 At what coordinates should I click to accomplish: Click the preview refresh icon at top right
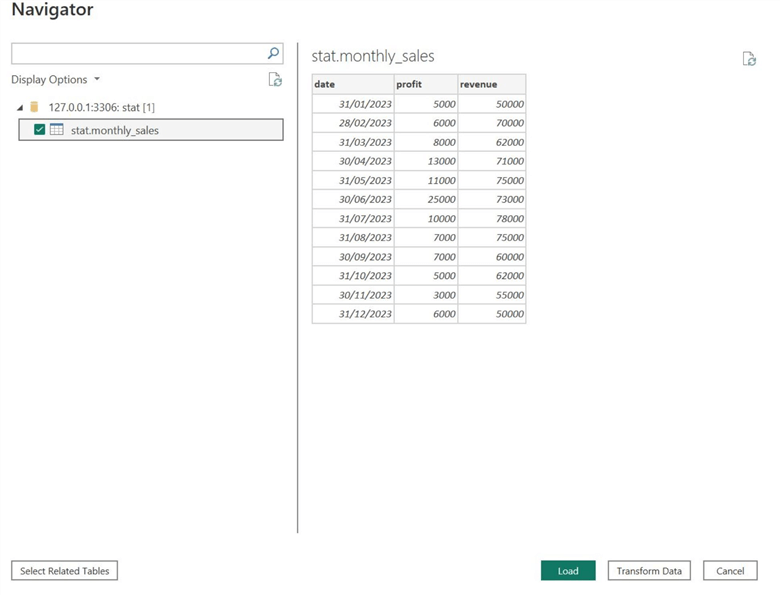pos(749,59)
